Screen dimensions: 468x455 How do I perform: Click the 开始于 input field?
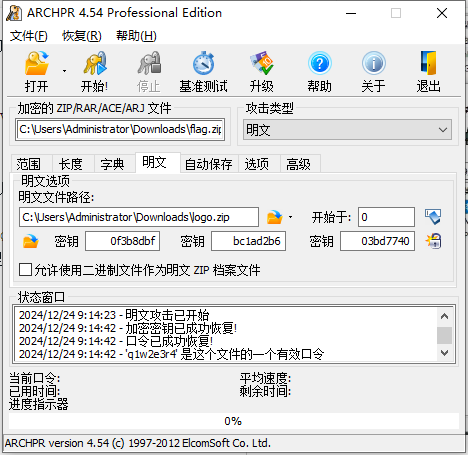pos(386,217)
